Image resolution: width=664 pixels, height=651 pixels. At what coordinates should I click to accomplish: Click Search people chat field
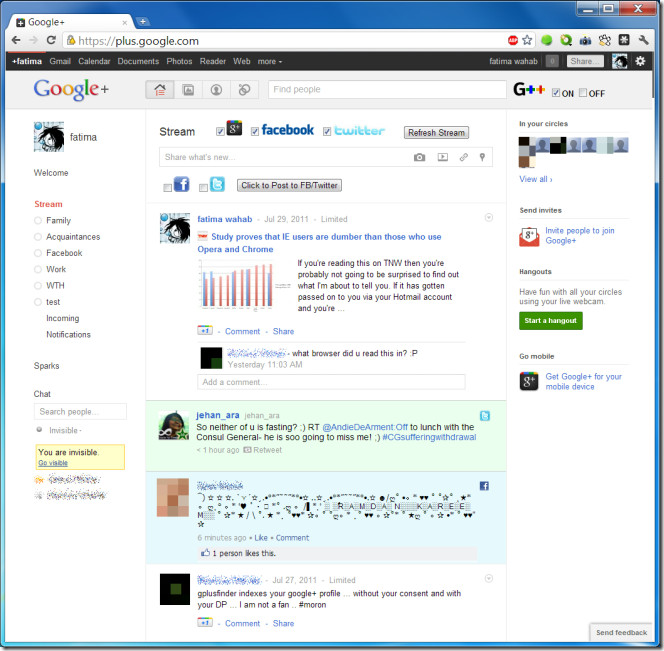click(80, 412)
